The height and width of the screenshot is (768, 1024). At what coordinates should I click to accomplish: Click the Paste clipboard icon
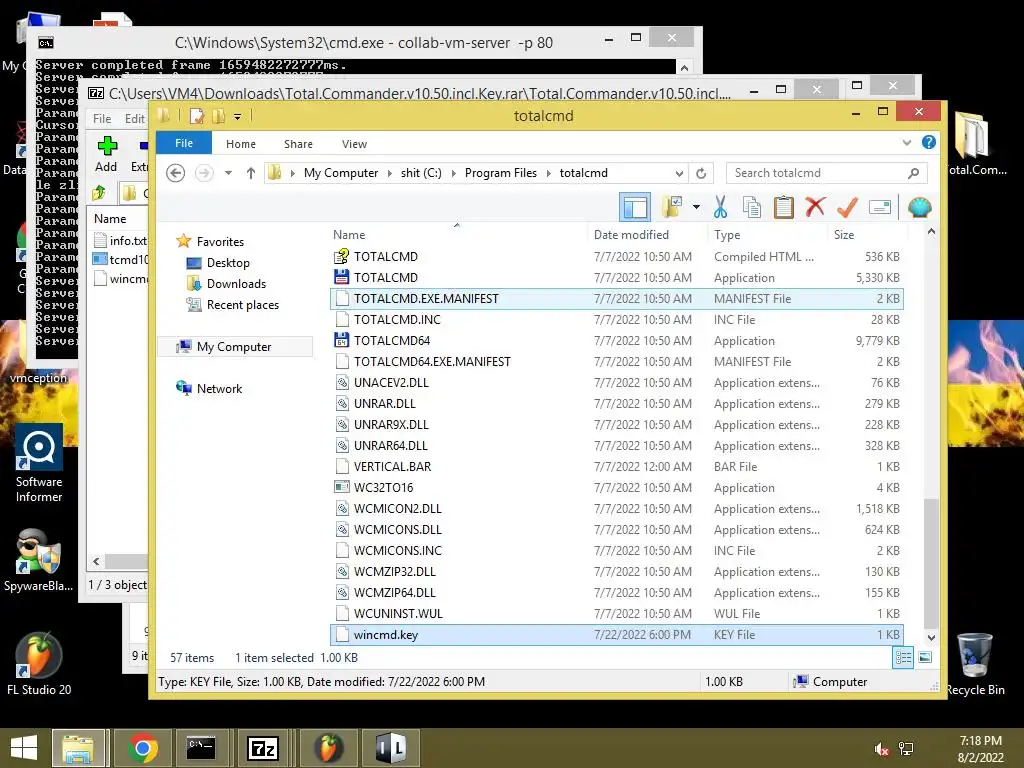point(784,207)
